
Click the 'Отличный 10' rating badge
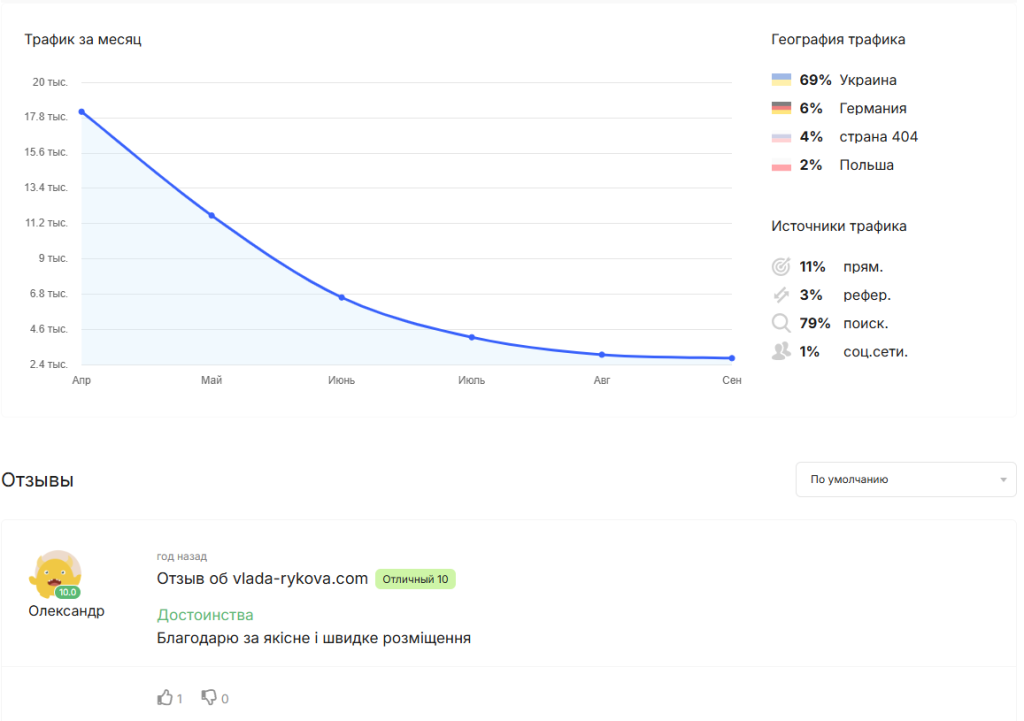click(415, 579)
